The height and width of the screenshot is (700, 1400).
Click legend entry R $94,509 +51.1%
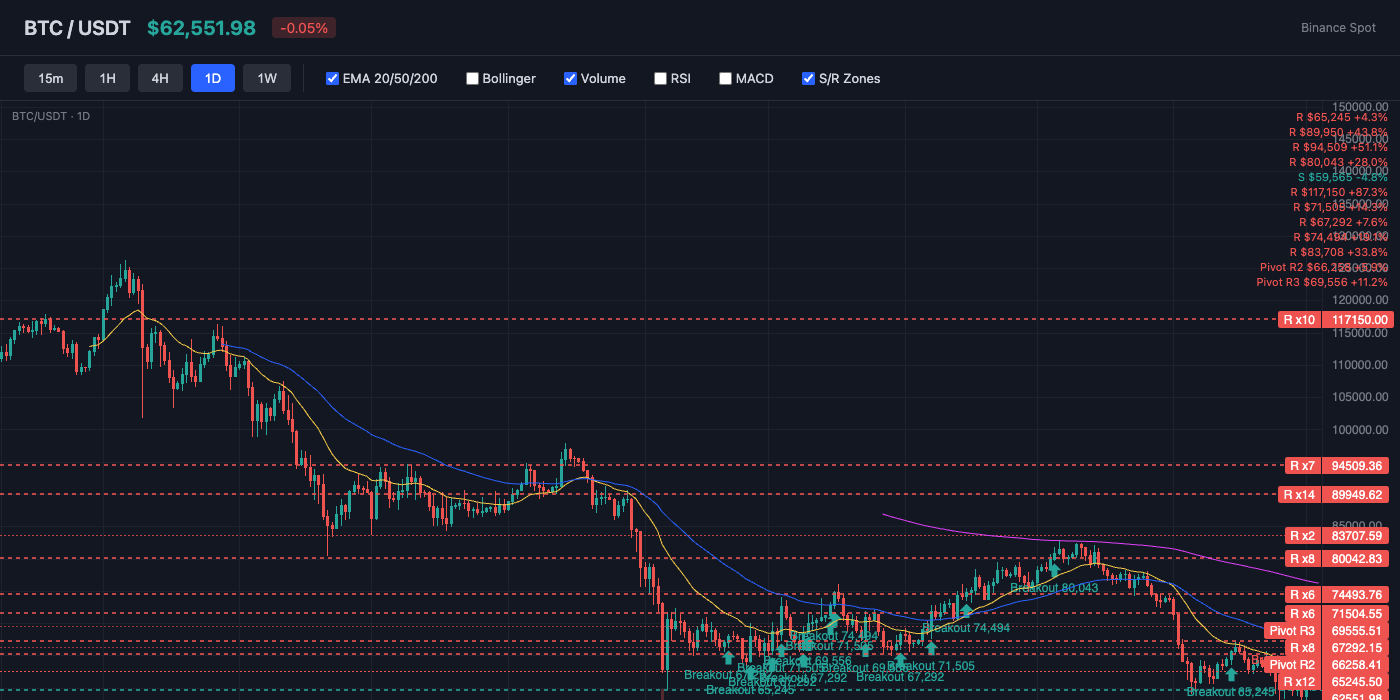[x=1338, y=147]
